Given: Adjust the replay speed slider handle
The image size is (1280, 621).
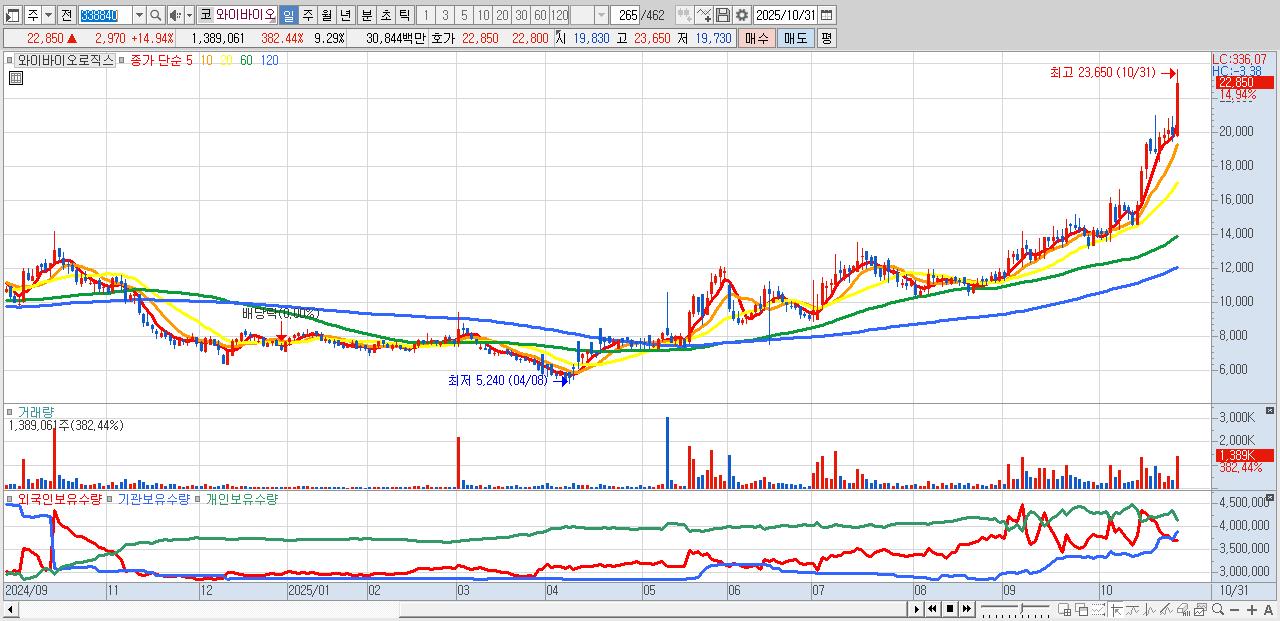Looking at the screenshot, I should tap(1022, 608).
